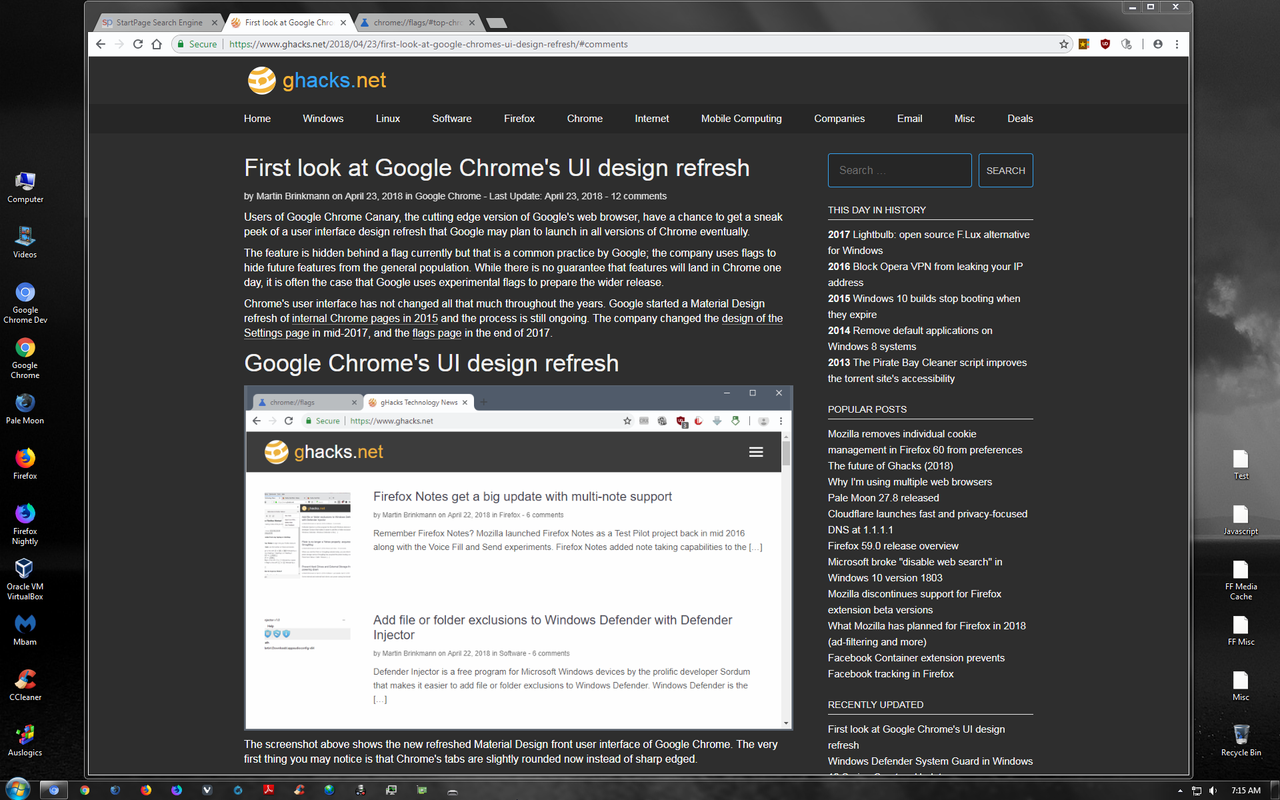1280x800 pixels.
Task: Click the volume icon in the system tray
Action: coord(1213,790)
